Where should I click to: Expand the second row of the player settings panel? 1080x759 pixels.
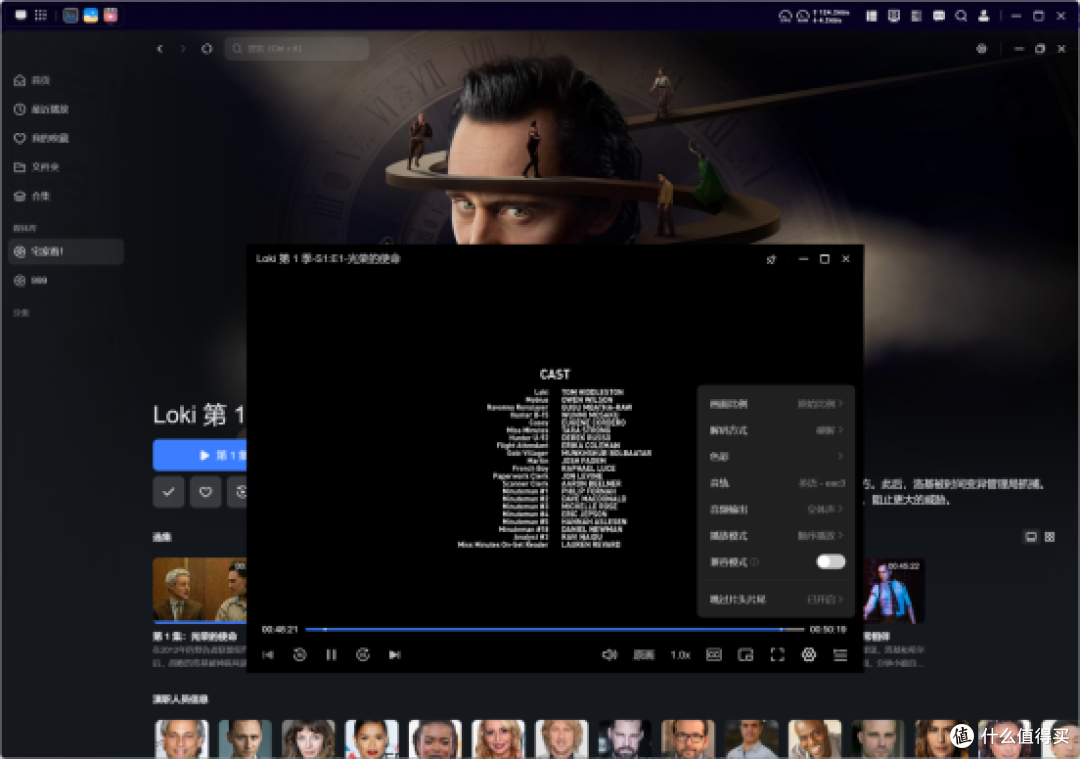pyautogui.click(x=776, y=430)
